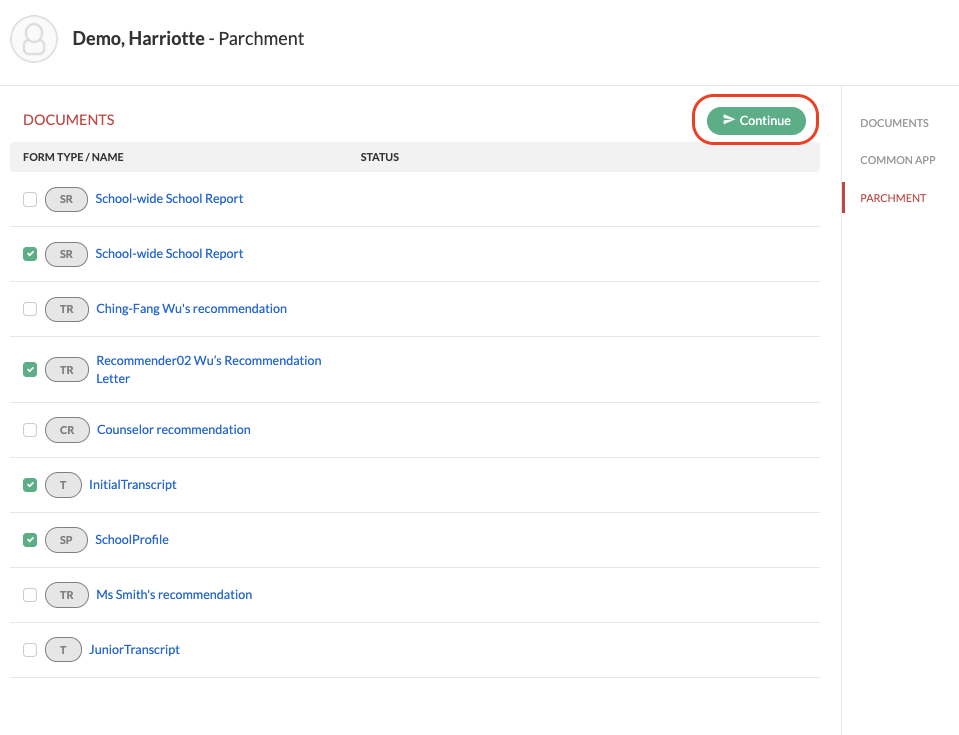Check the JuniorTranscript checkbox
The width and height of the screenshot is (959, 735).
coord(30,650)
